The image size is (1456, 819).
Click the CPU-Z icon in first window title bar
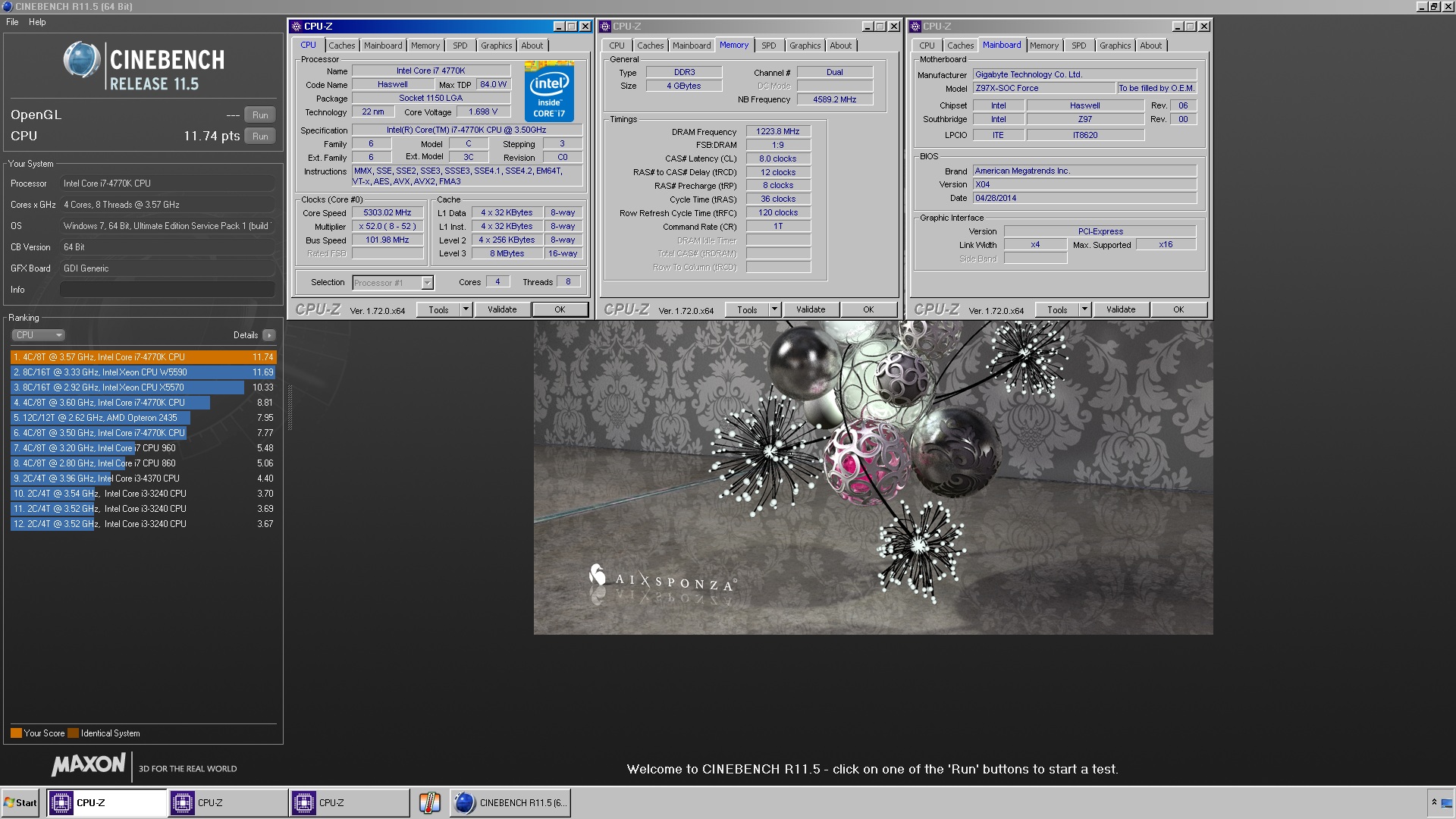tap(297, 27)
